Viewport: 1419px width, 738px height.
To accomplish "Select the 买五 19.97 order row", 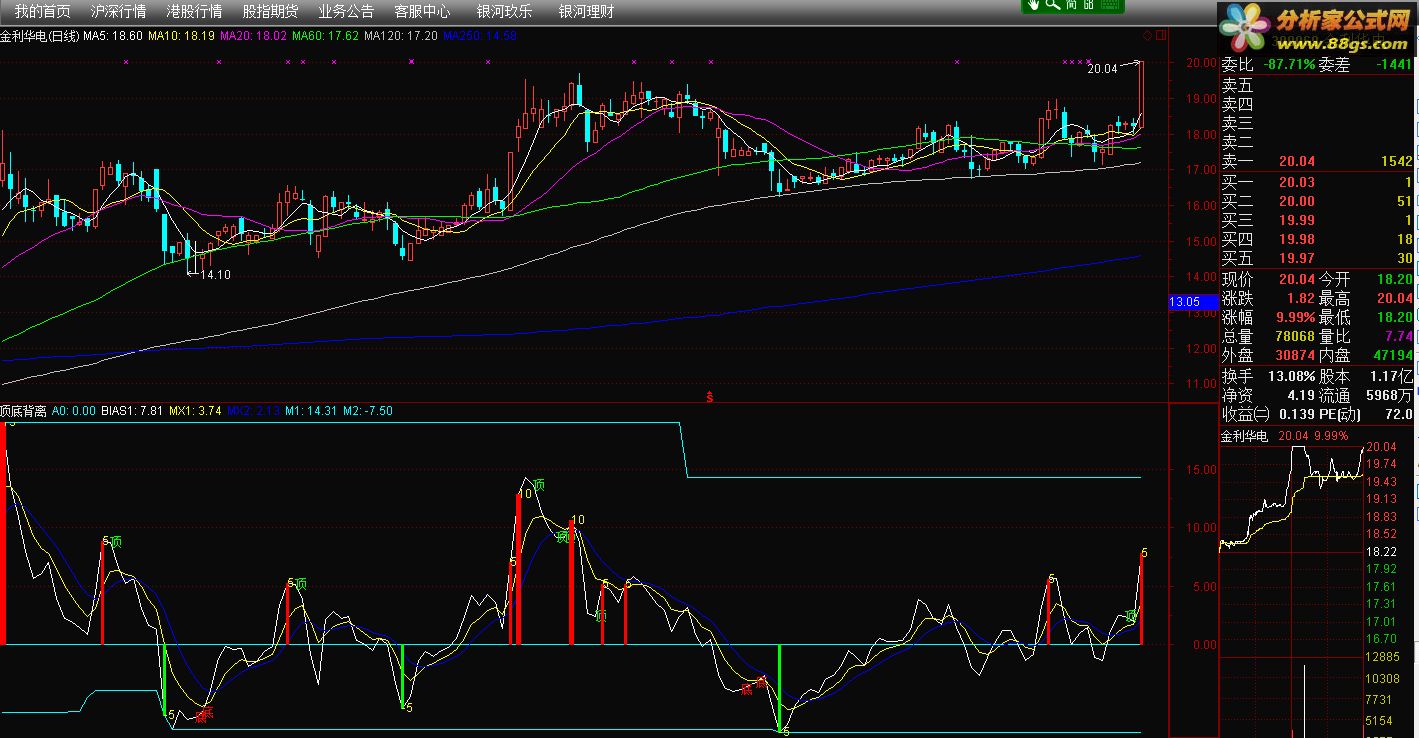I will point(1318,258).
